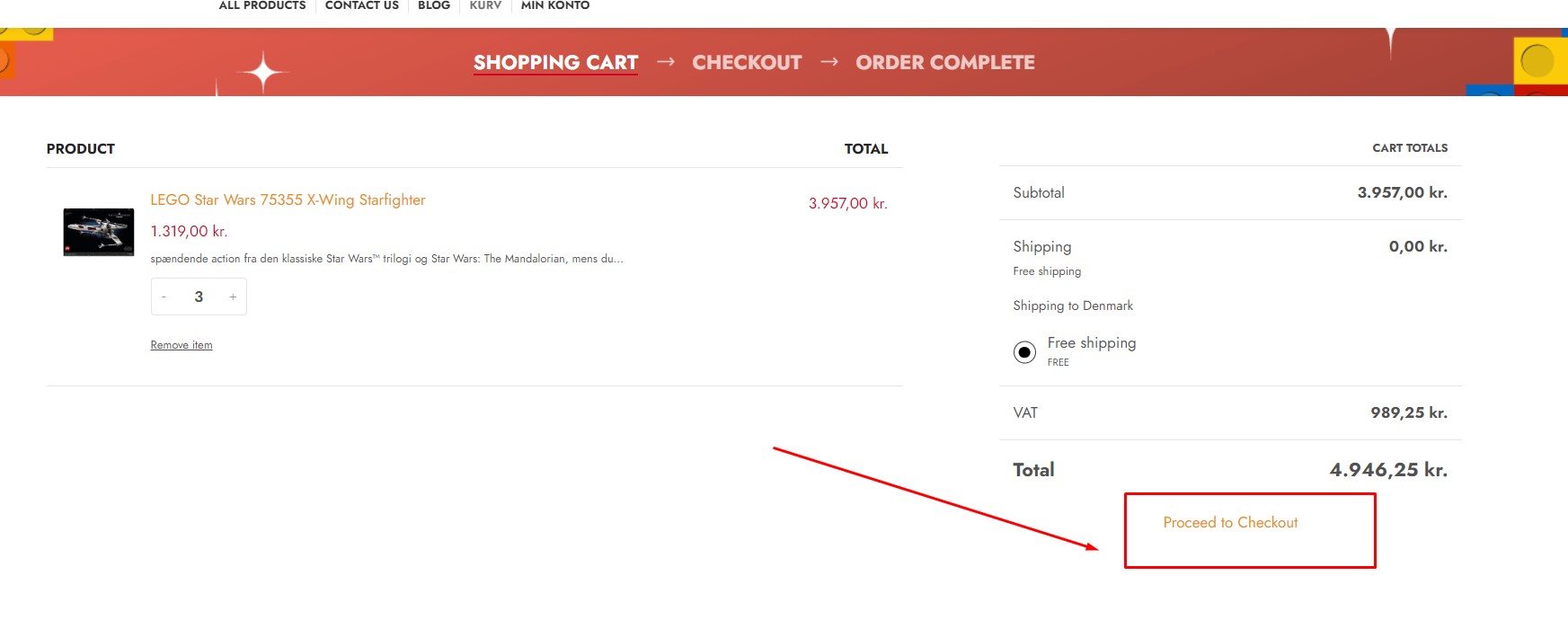Click the SHOPPING CART step heading
1568x620 pixels.
(555, 62)
